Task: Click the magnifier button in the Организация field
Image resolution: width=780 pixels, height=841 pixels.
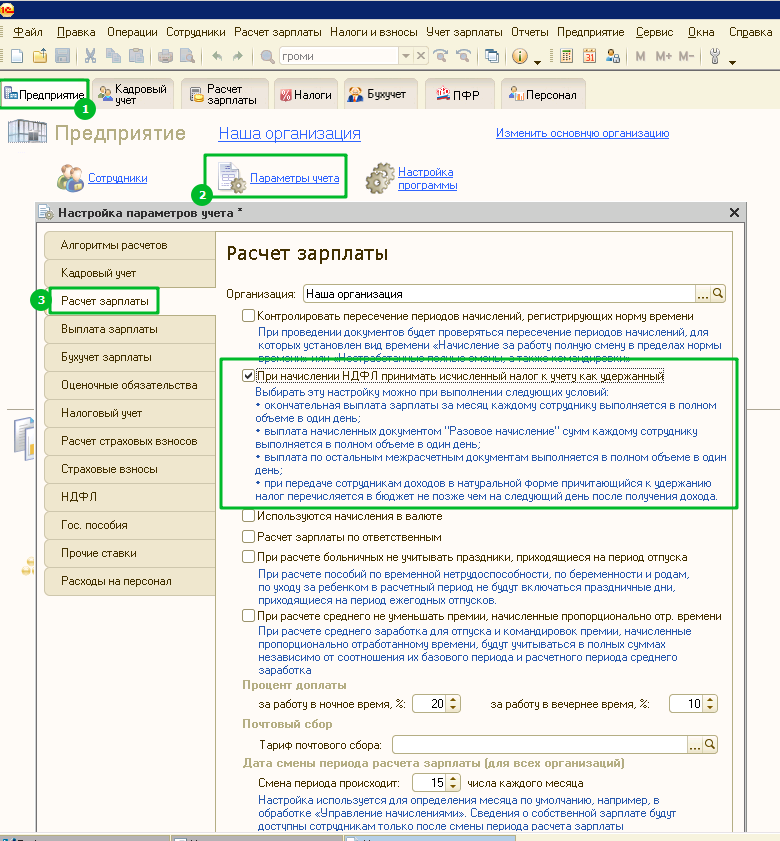Action: (x=718, y=293)
